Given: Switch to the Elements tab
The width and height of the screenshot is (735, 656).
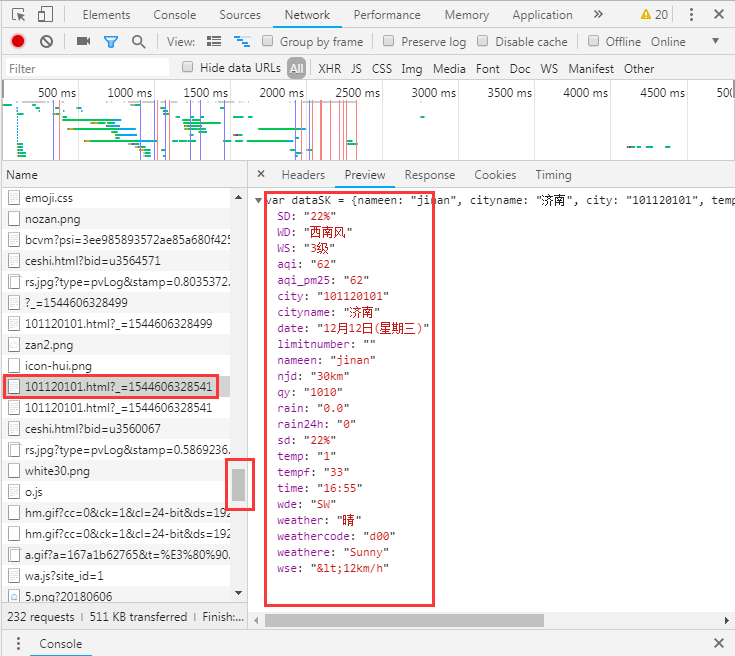Looking at the screenshot, I should click(x=106, y=15).
